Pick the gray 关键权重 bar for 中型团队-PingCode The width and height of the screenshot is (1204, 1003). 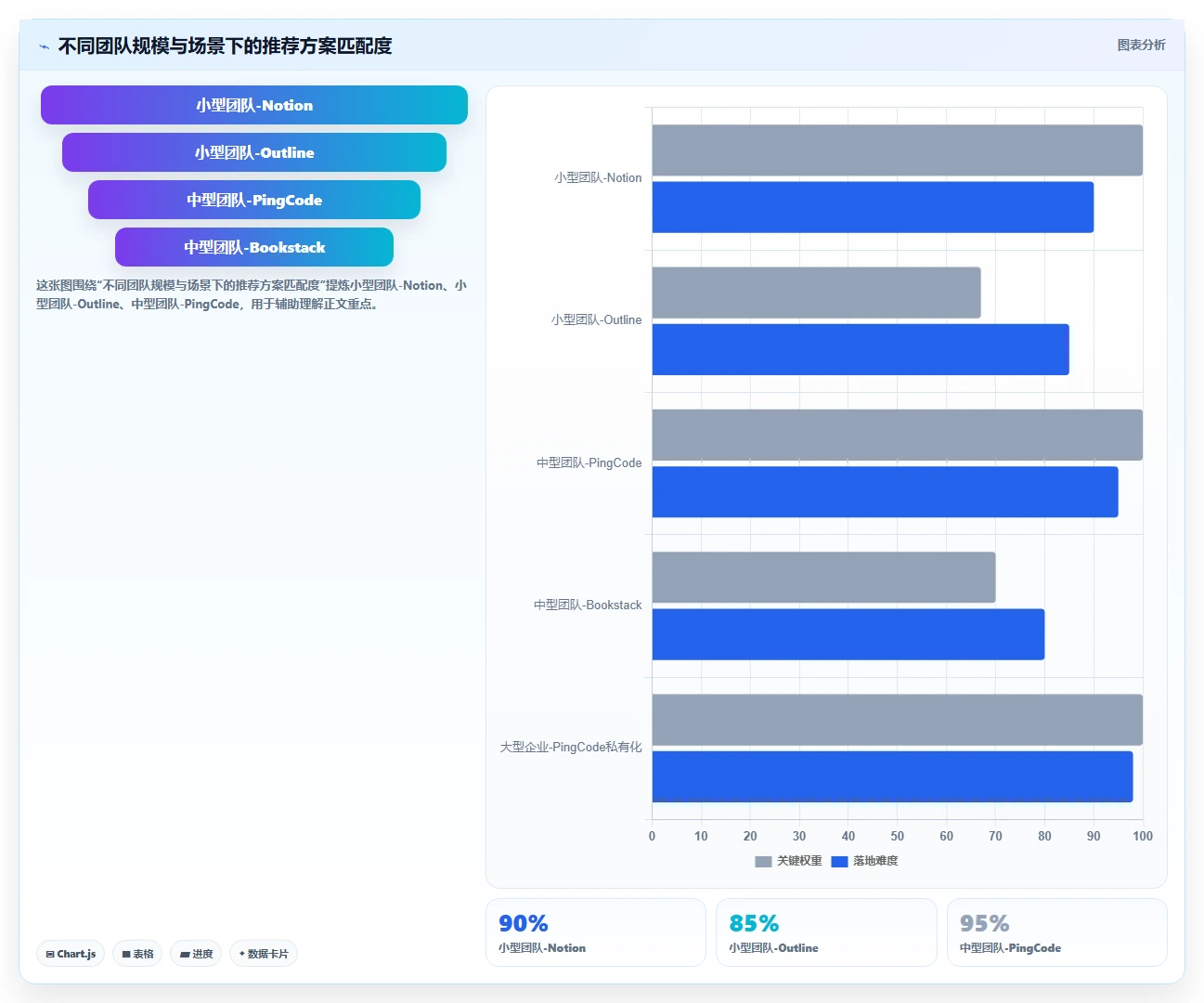(x=898, y=435)
